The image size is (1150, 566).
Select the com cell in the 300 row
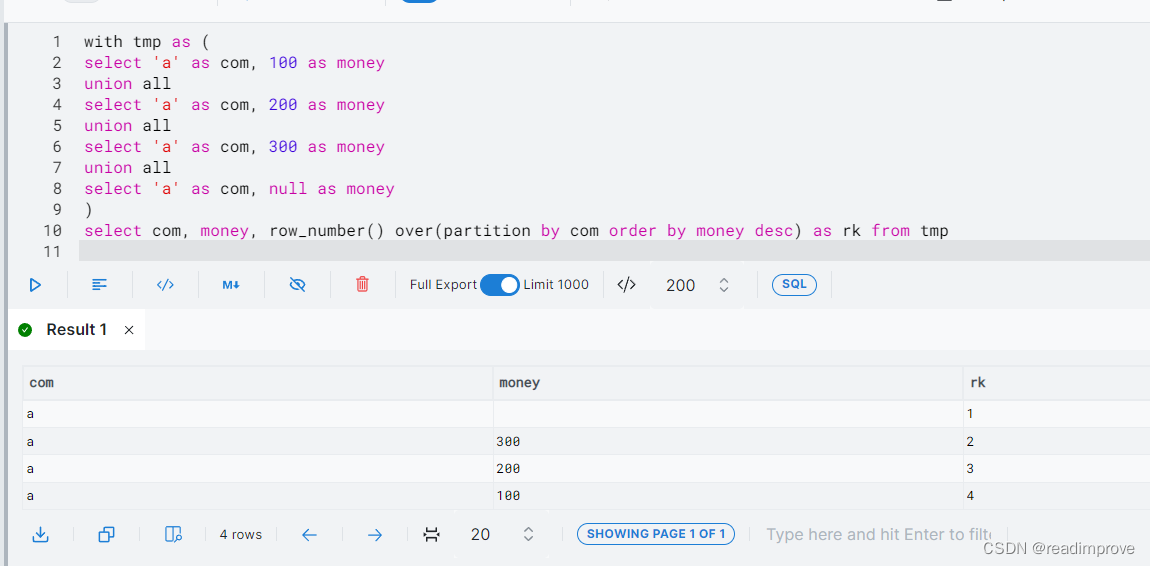(257, 441)
